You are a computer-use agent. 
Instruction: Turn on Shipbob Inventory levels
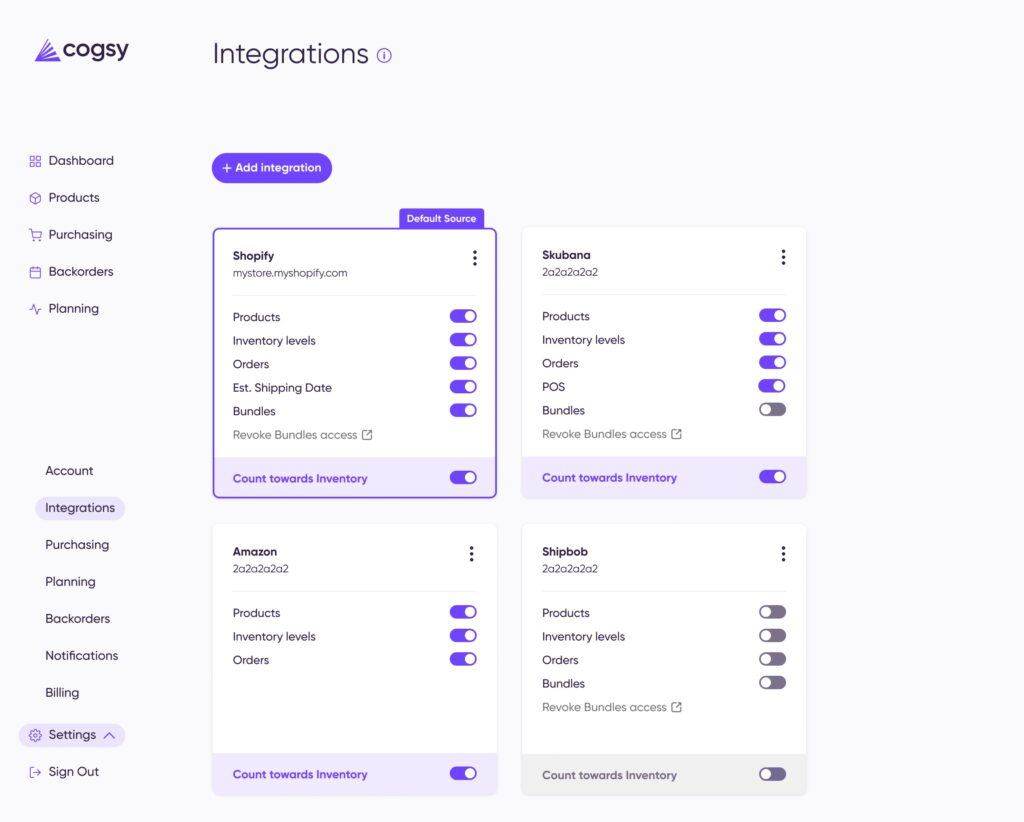(772, 636)
